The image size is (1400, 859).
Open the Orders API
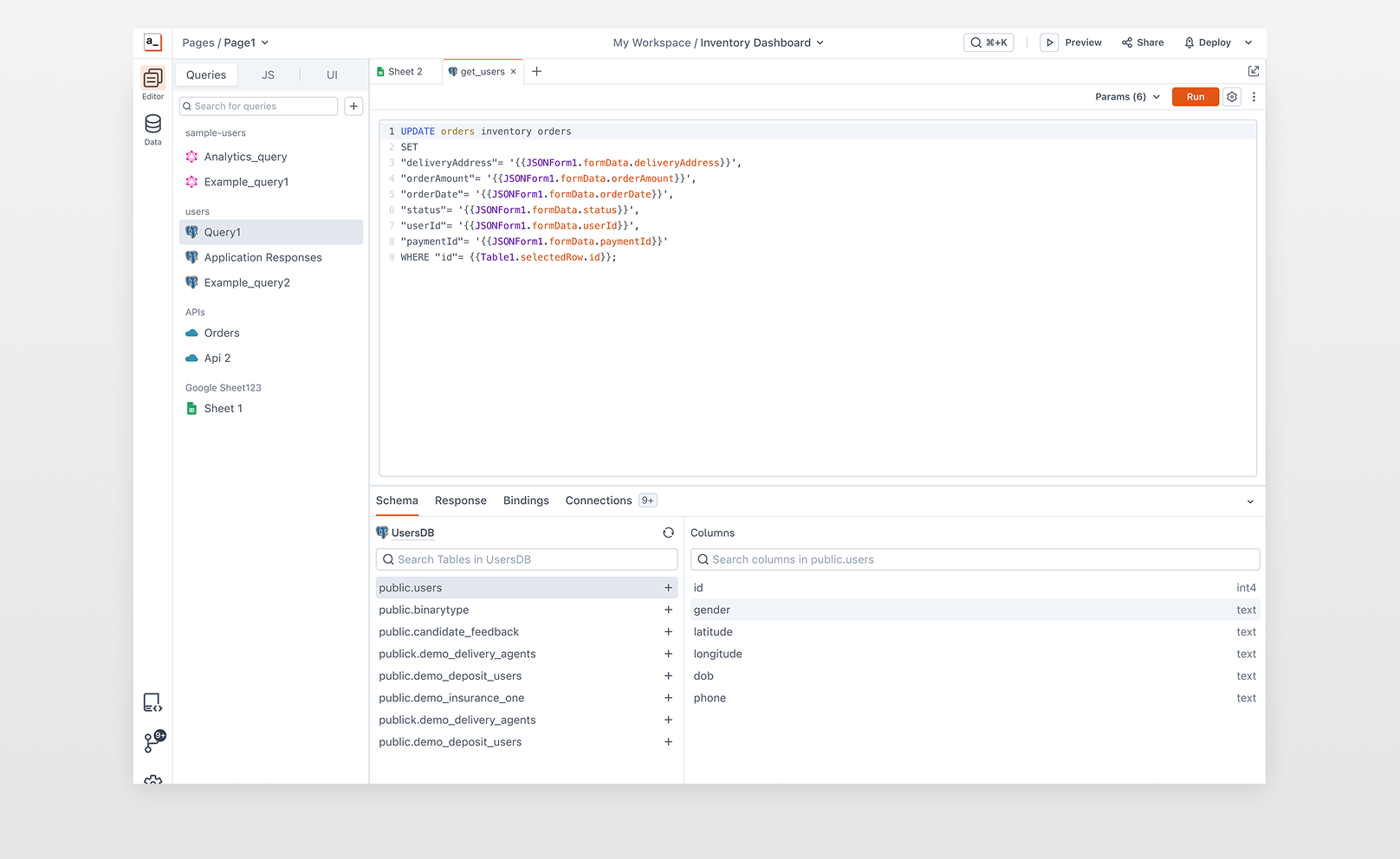click(x=270, y=333)
